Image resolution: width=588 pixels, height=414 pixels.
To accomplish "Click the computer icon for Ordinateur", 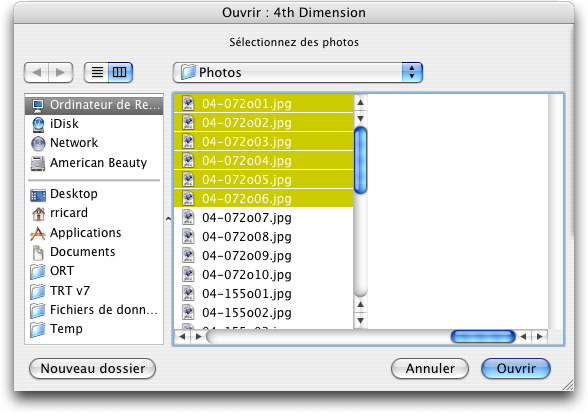I will click(x=38, y=105).
